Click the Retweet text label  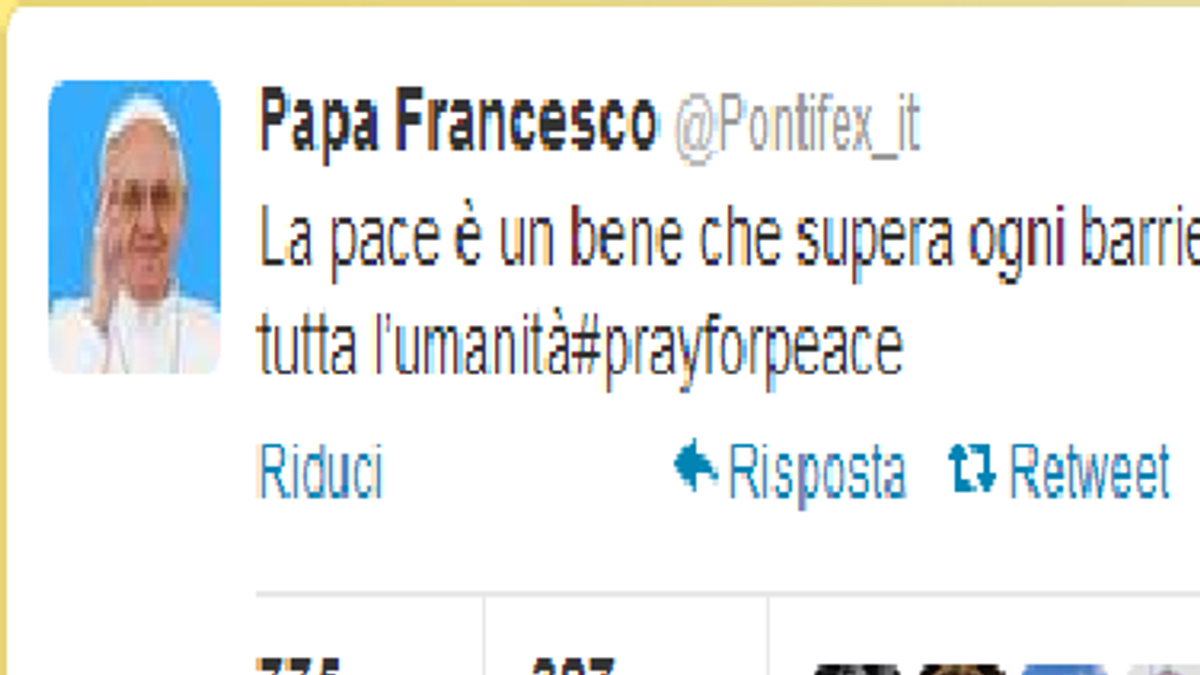tap(1089, 472)
